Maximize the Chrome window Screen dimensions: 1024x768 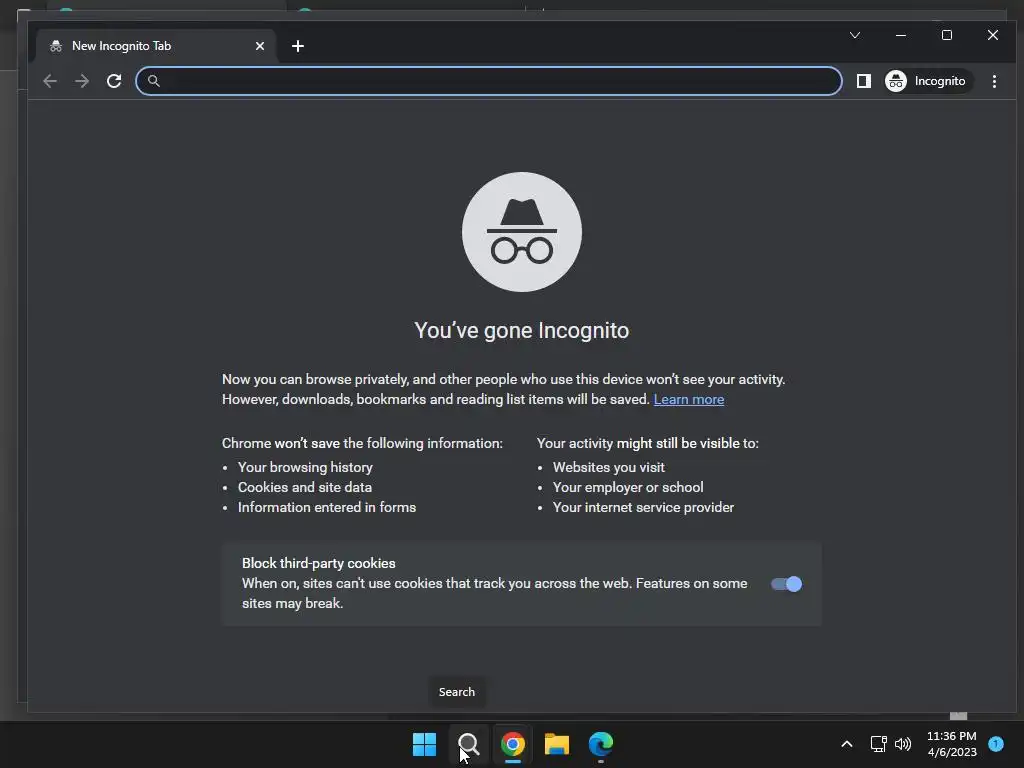(x=947, y=35)
